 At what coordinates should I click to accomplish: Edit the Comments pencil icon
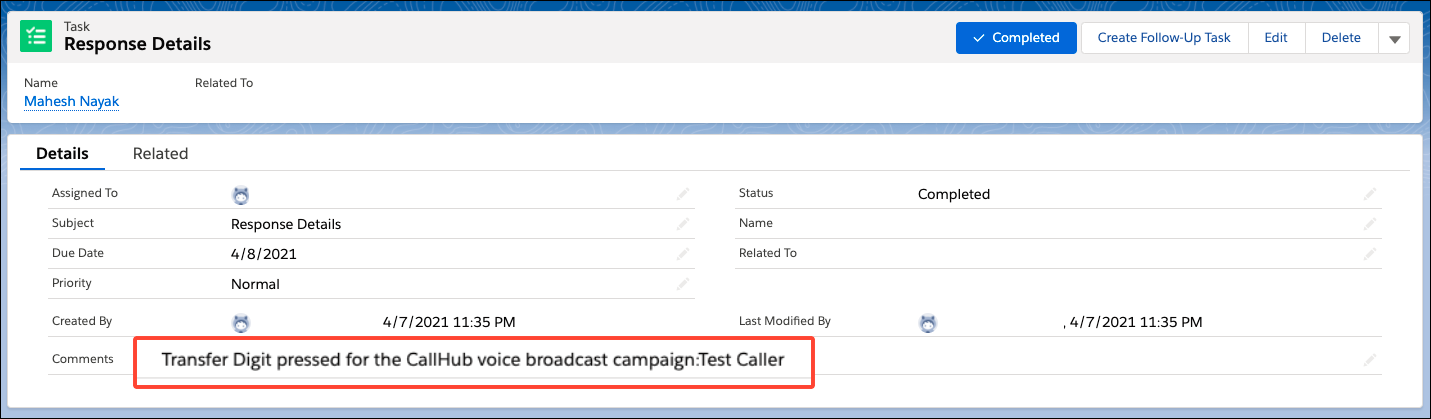(x=1370, y=359)
